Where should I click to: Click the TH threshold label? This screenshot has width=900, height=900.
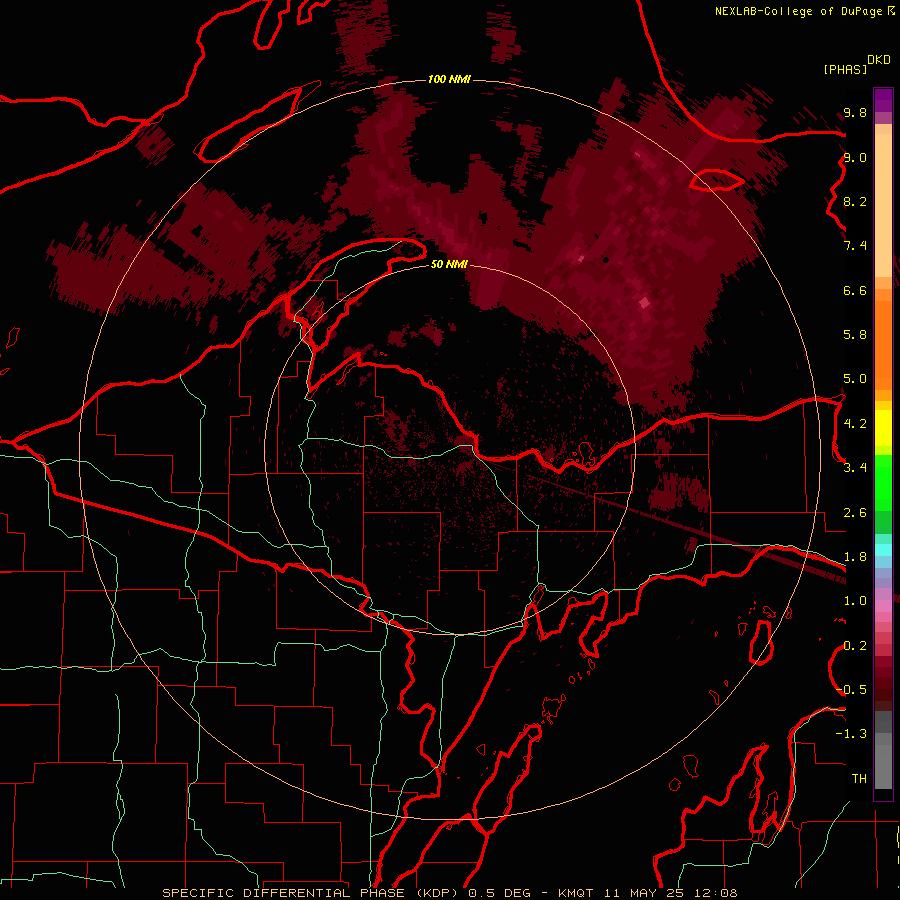click(x=859, y=779)
